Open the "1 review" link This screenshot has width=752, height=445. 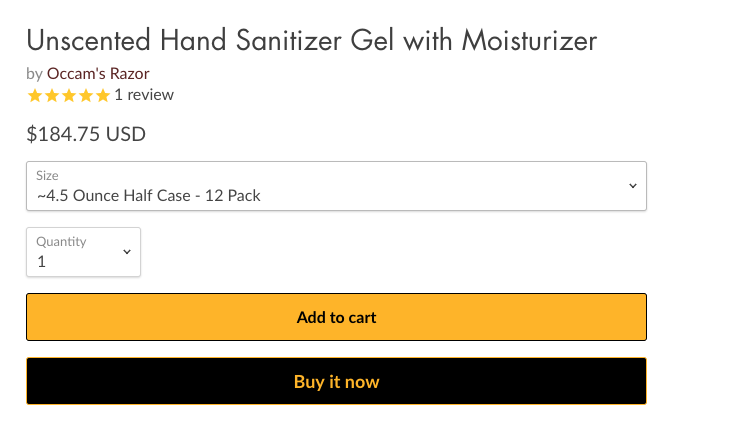[x=144, y=95]
